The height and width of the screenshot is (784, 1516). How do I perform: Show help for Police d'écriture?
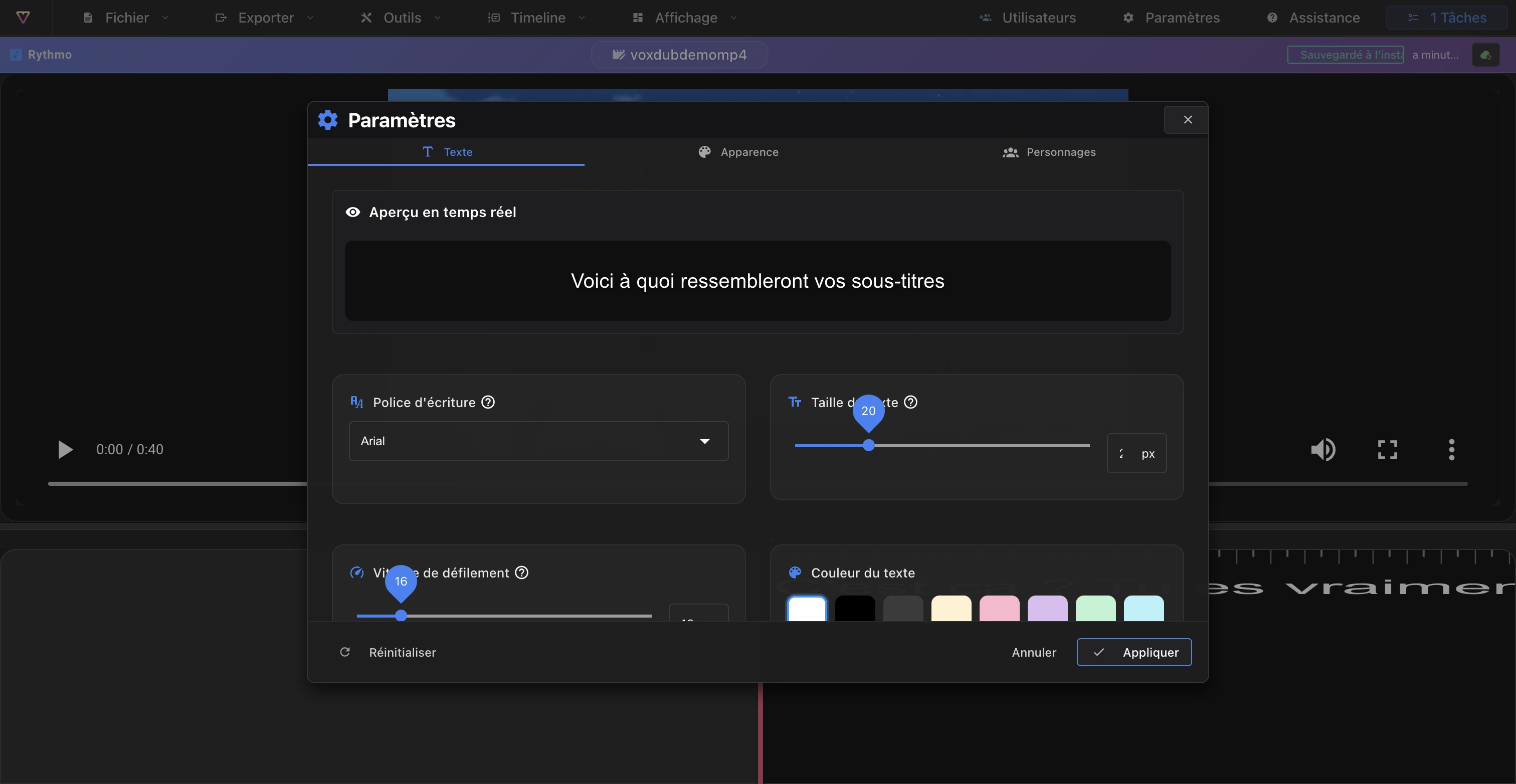pyautogui.click(x=488, y=402)
